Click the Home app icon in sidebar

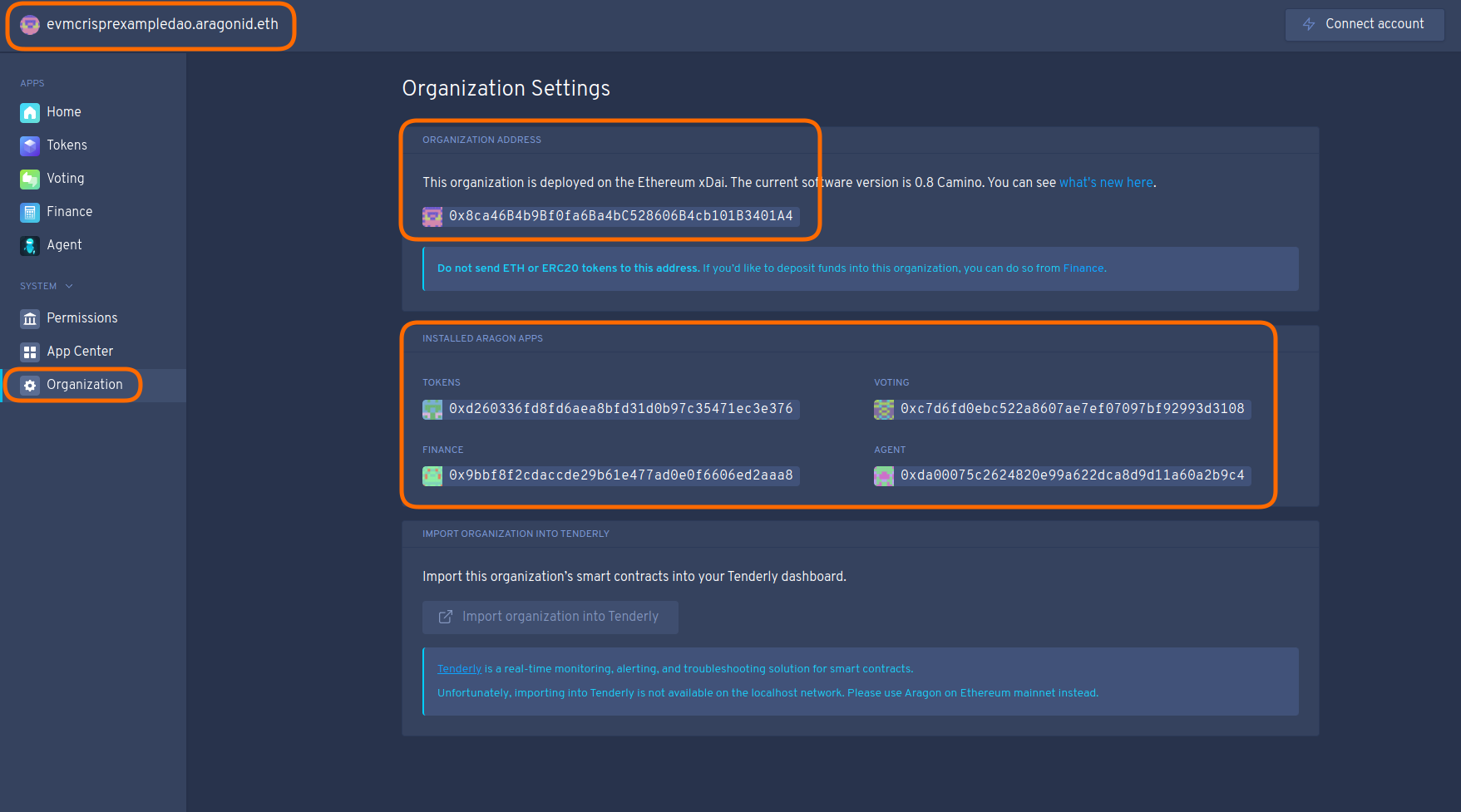click(30, 112)
